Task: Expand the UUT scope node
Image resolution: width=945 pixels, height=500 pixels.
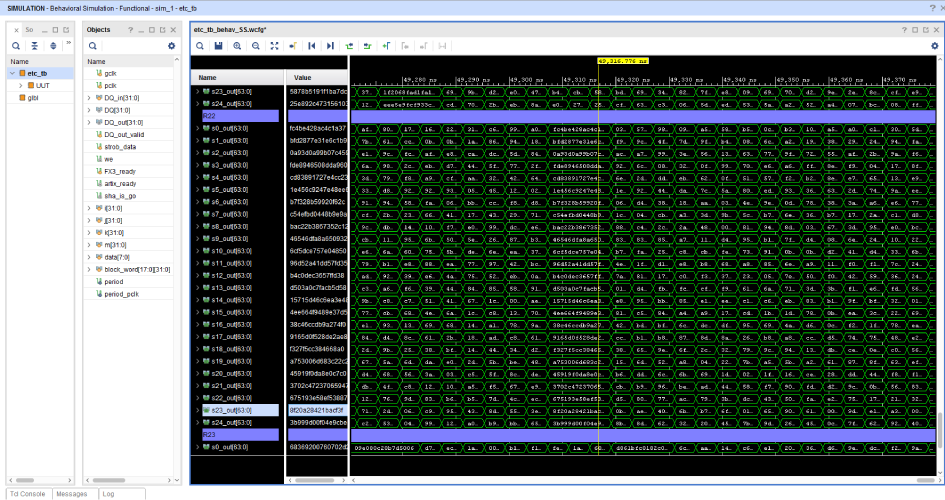Action: click(20, 86)
